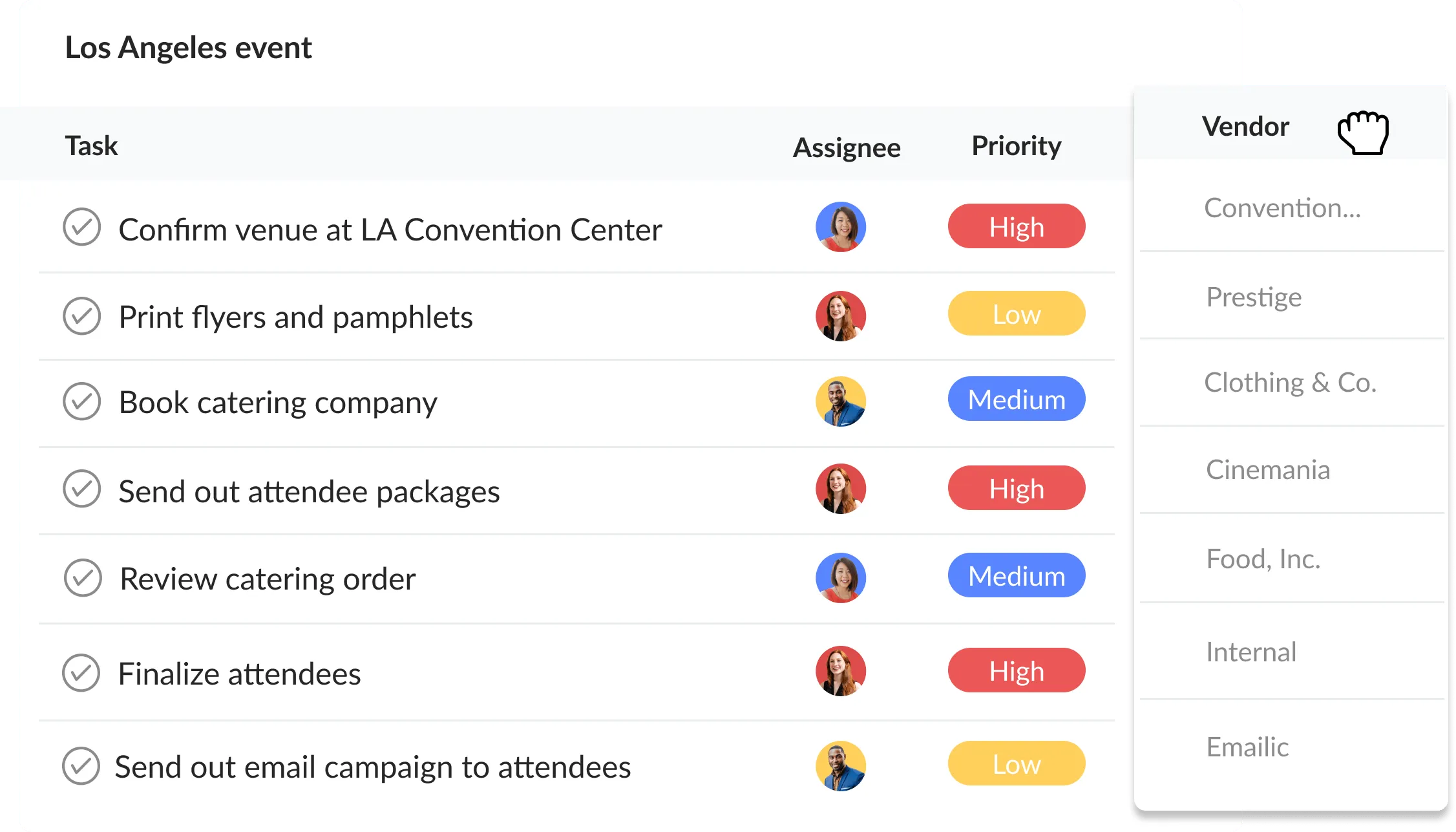The width and height of the screenshot is (1456, 832).
Task: Click assignee avatar for Book catering company
Action: 840,401
